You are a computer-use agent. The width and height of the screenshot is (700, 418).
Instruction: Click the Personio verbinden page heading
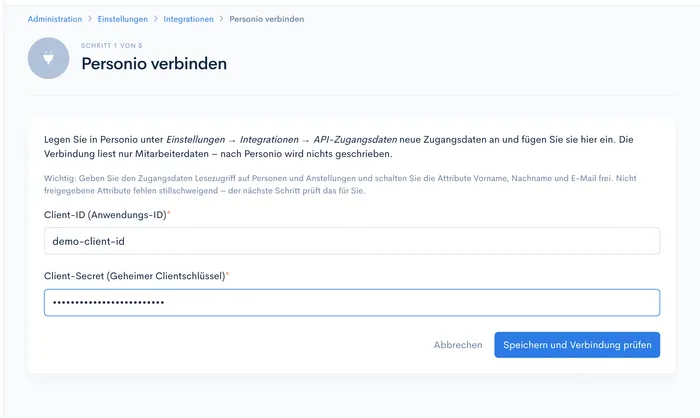(154, 63)
